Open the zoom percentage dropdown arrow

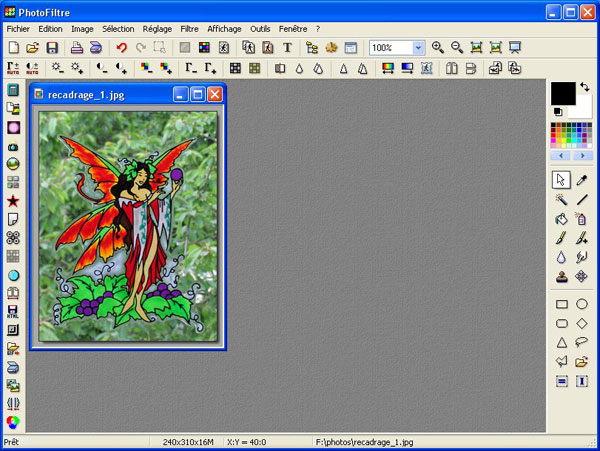pyautogui.click(x=419, y=48)
